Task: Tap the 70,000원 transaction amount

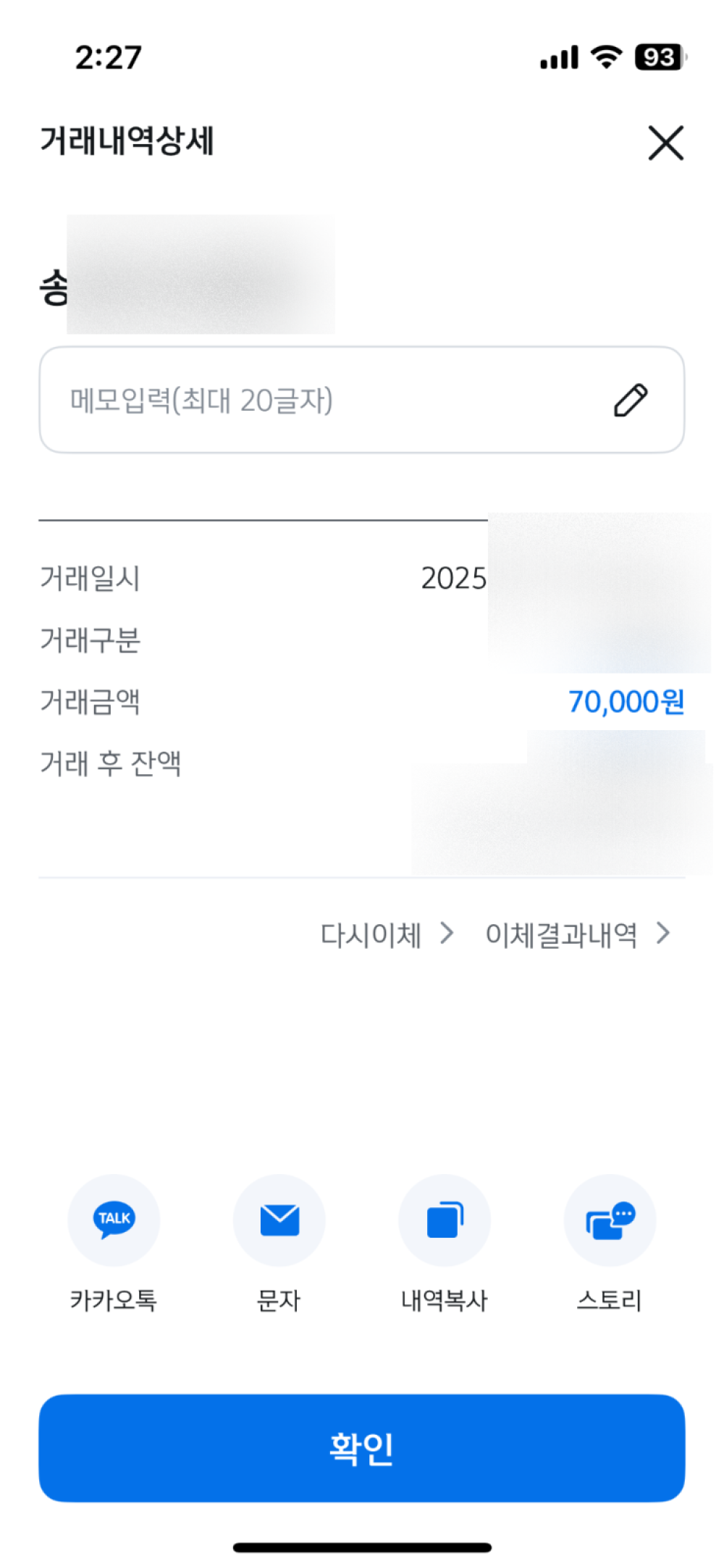Action: (x=626, y=701)
